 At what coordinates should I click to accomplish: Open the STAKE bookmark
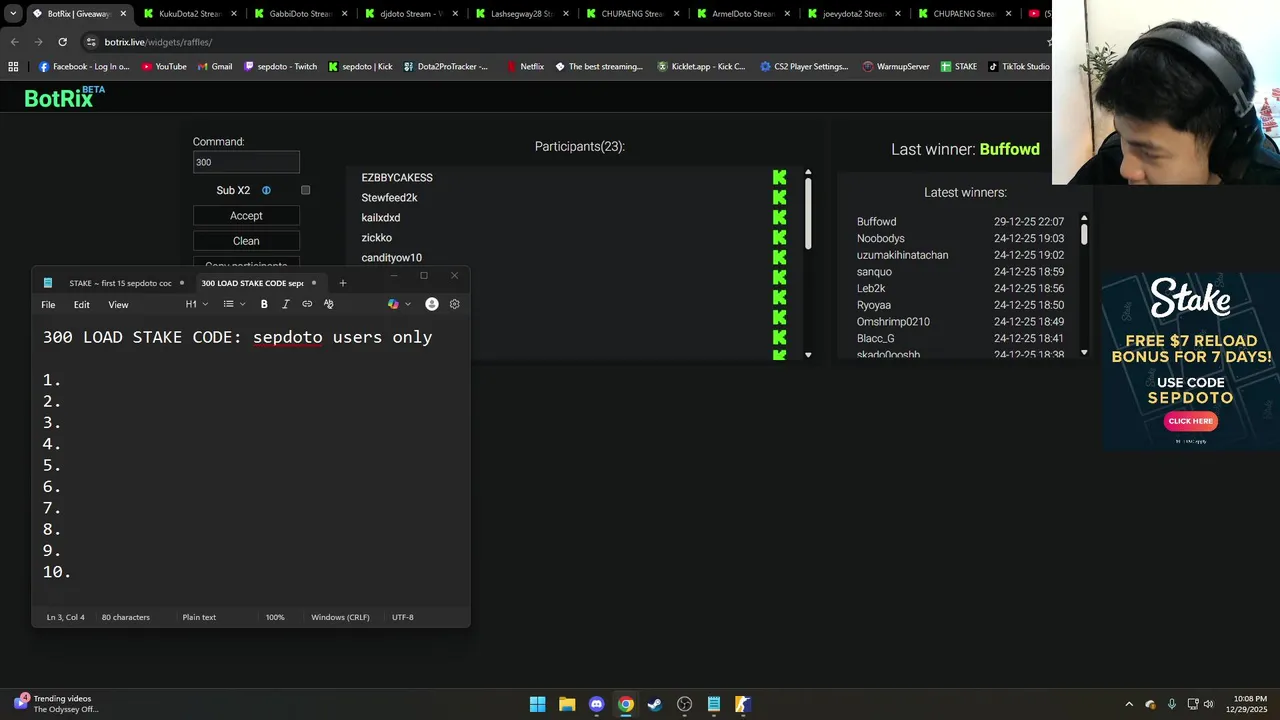click(x=958, y=67)
